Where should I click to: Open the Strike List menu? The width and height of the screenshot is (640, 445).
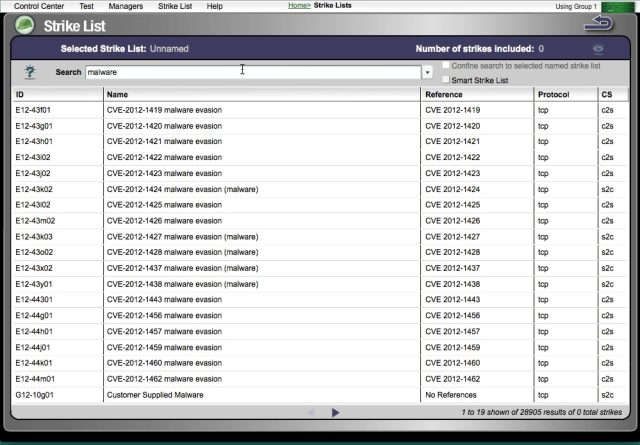pos(175,6)
